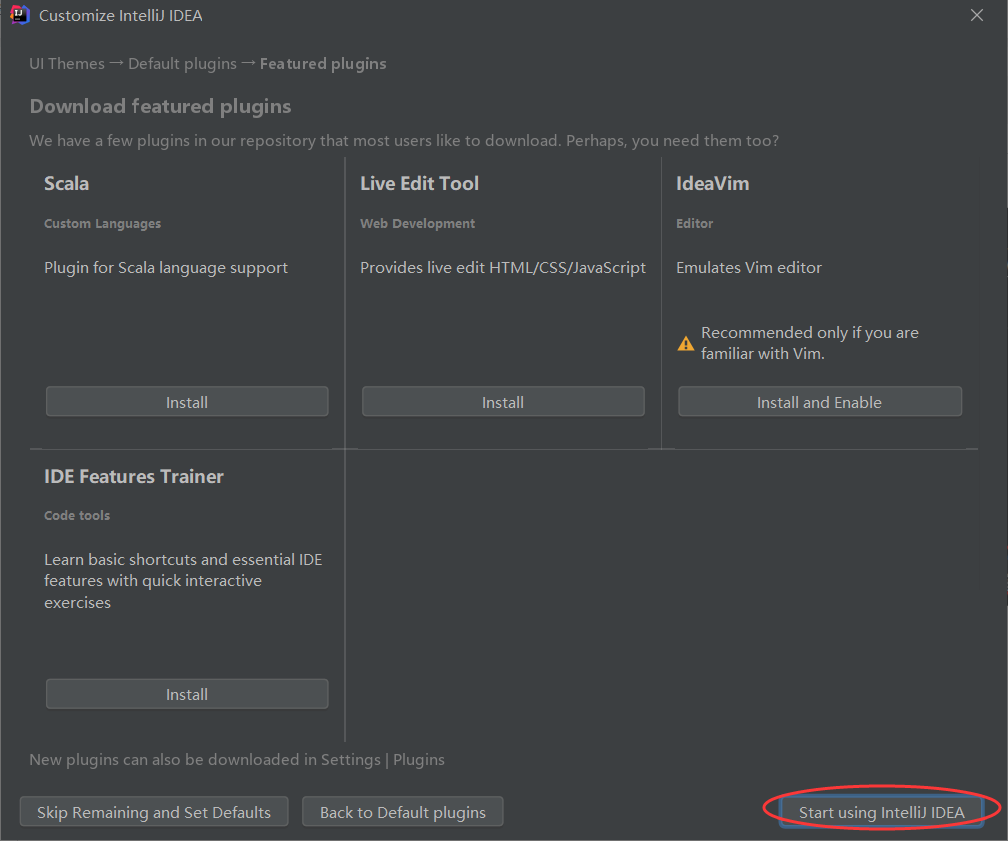The width and height of the screenshot is (1008, 841).
Task: Click 'Provides live edit HTML/CSS/JavaScript' description
Action: 503,267
